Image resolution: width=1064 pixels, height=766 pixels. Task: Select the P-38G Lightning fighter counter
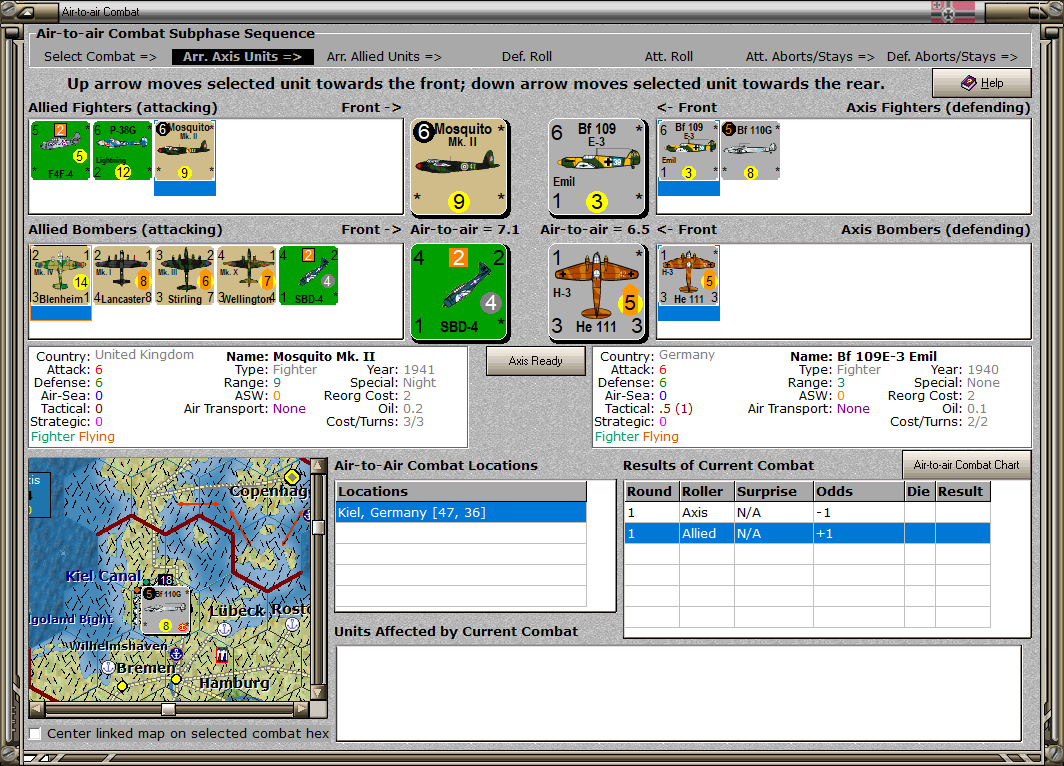122,151
